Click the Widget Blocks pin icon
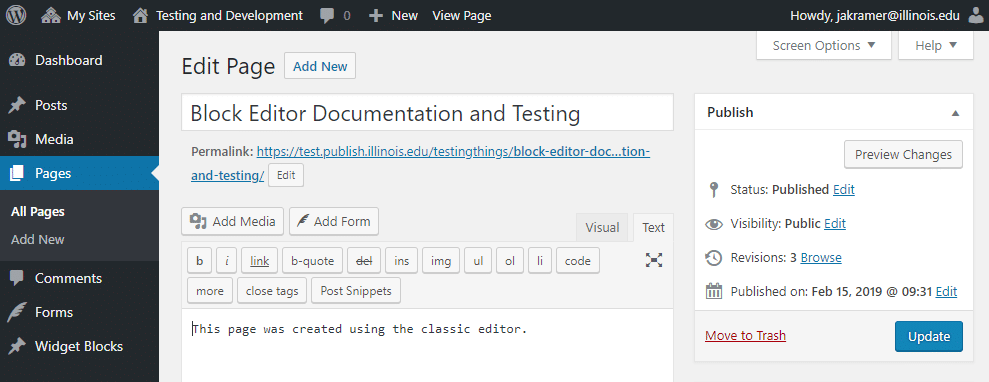989x382 pixels. (17, 346)
